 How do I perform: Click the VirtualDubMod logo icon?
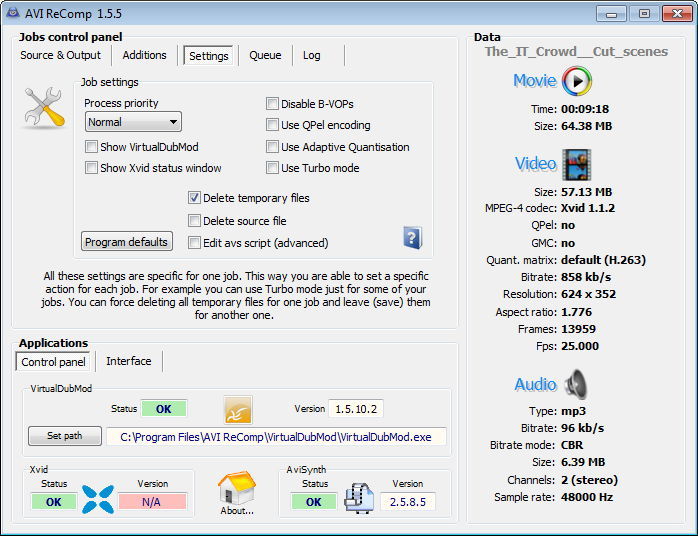(x=238, y=409)
